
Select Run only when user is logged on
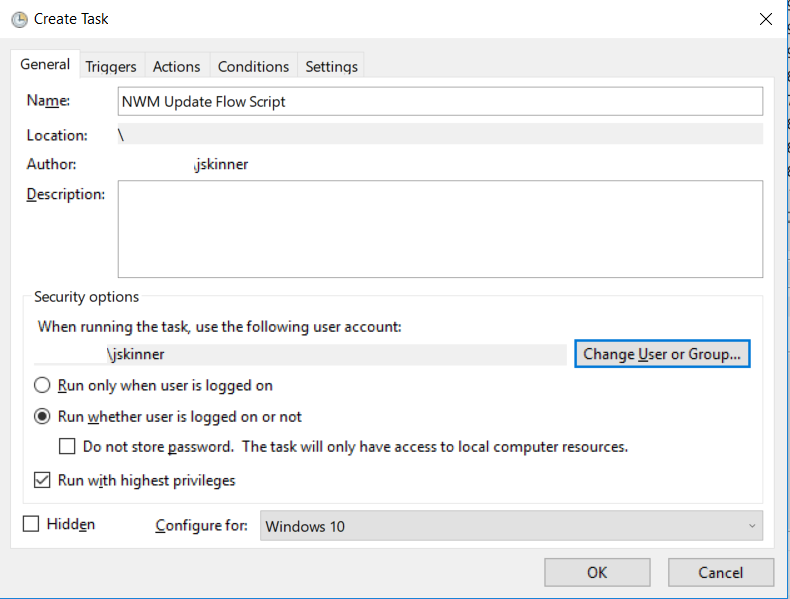pos(42,385)
